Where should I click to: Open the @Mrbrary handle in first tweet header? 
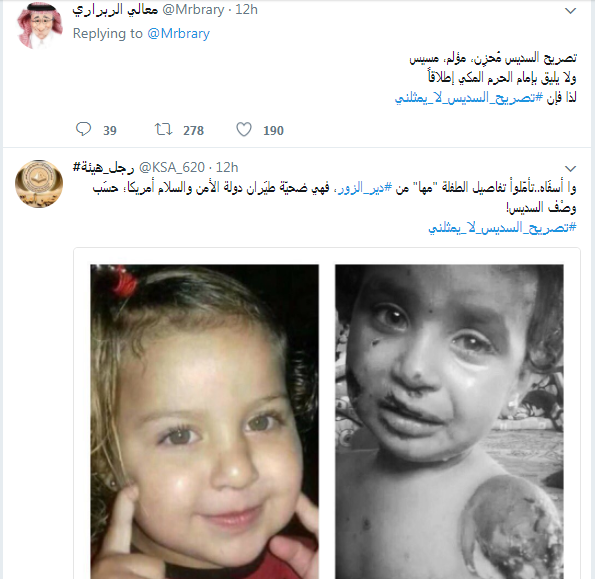[x=194, y=9]
